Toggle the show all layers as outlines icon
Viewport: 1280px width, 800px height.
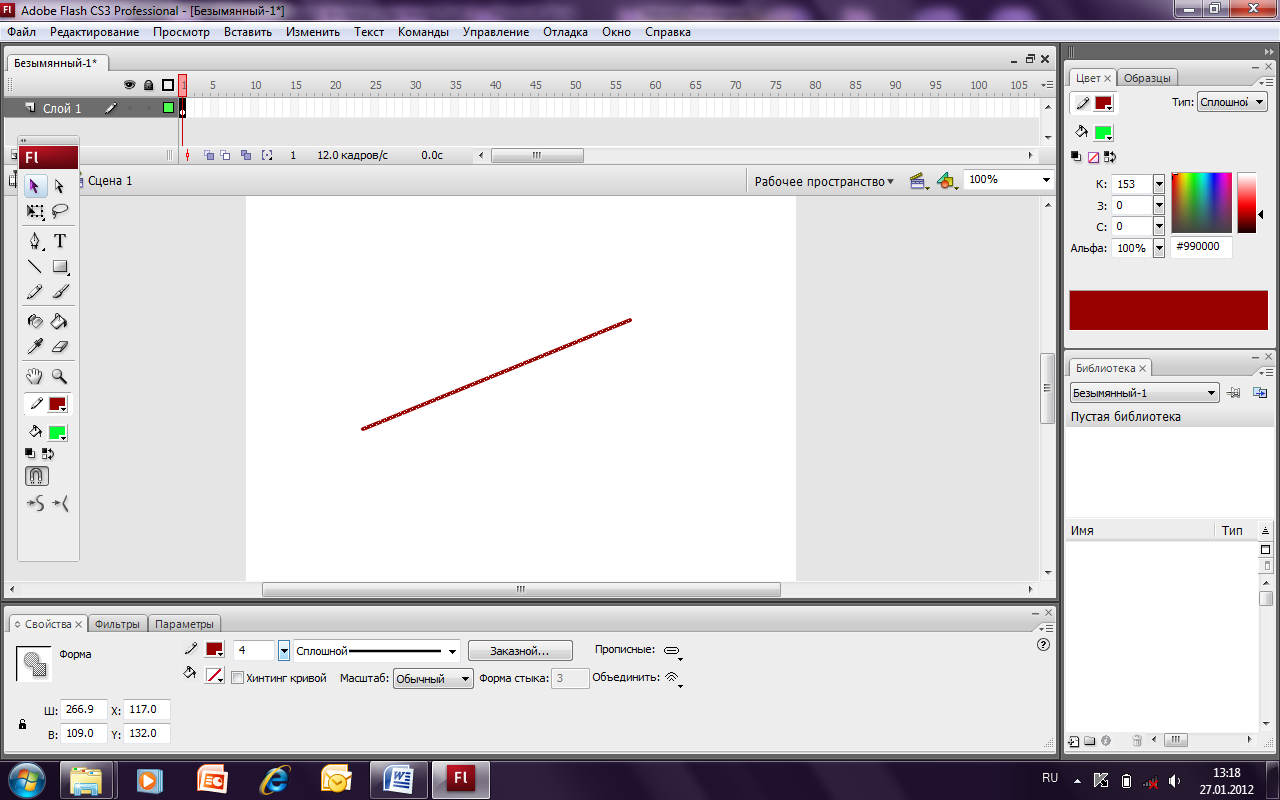[168, 85]
